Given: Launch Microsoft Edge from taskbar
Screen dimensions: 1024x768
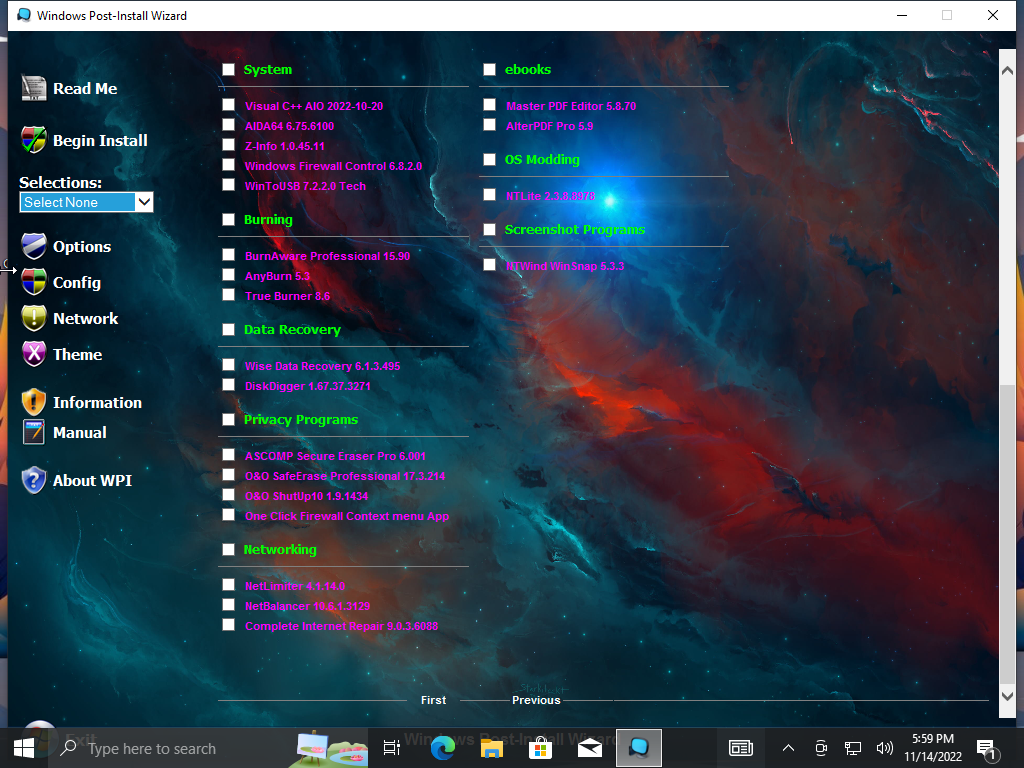Looking at the screenshot, I should [x=443, y=748].
